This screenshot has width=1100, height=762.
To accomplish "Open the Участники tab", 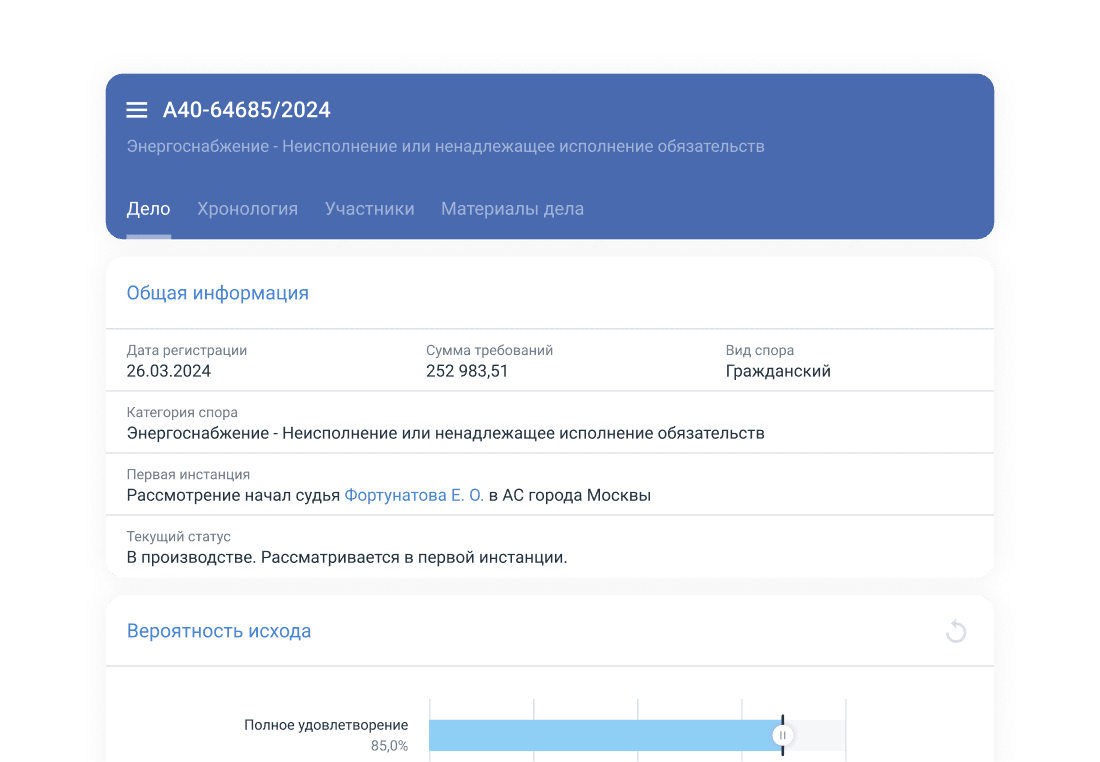I will pyautogui.click(x=369, y=209).
